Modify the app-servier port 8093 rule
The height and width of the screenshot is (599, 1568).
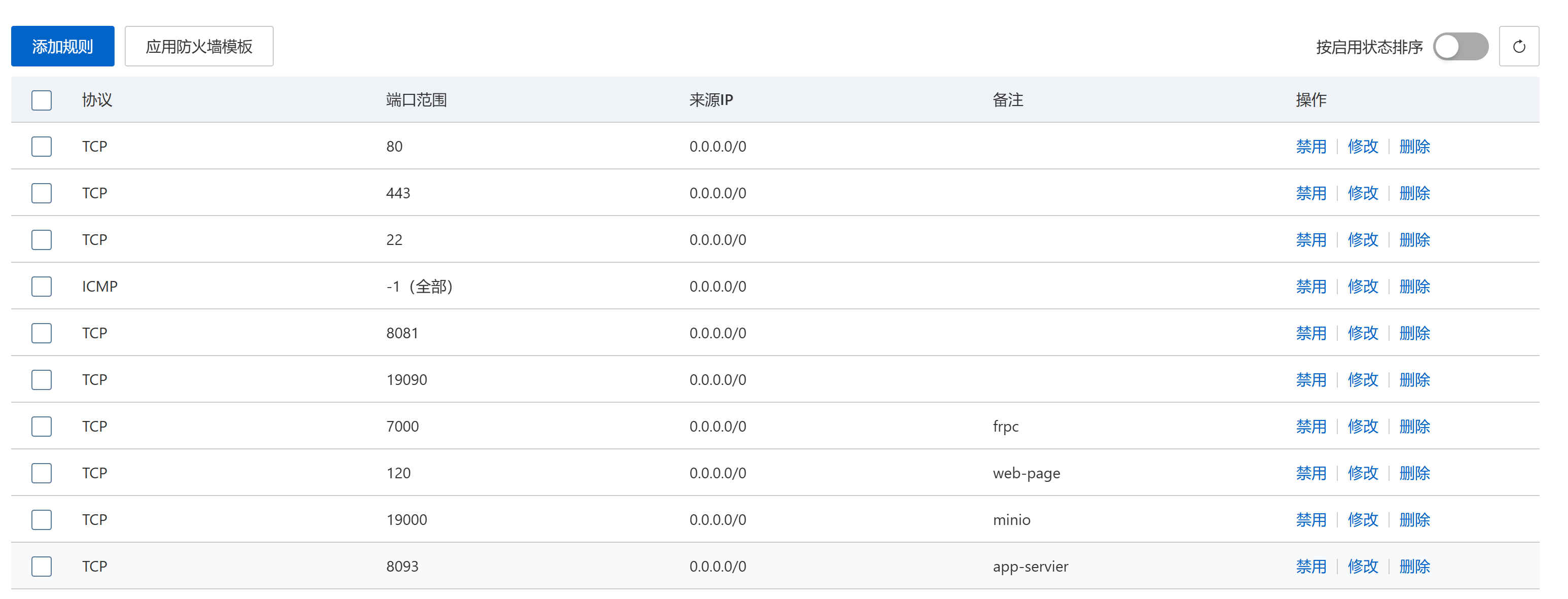tap(1362, 566)
